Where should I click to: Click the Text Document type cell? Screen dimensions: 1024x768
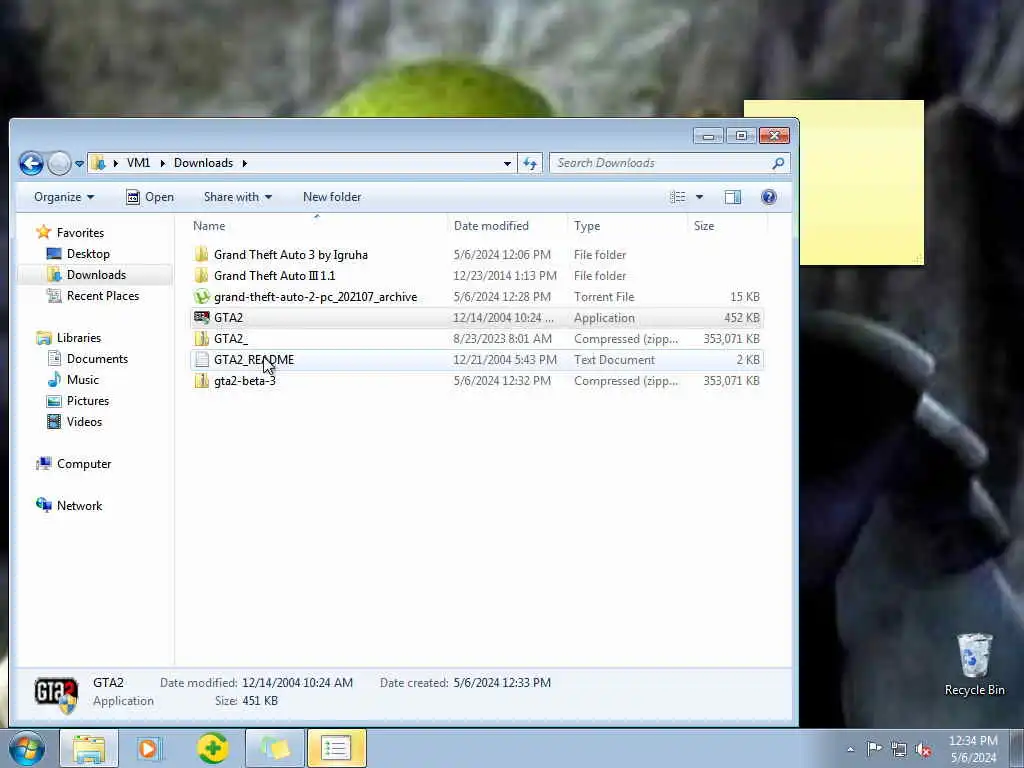click(x=614, y=359)
